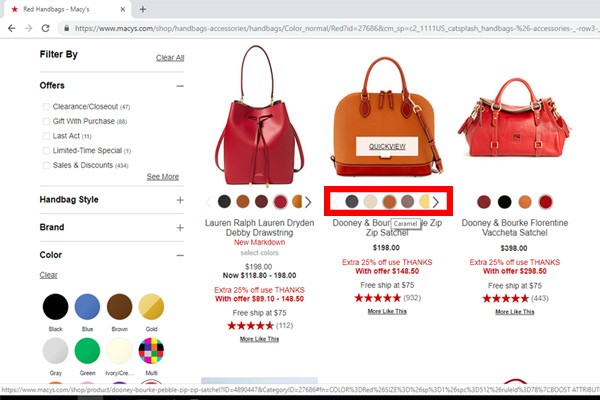Pick black swatch under Lauren Ralph Lauren bag
600x400 pixels.
tap(224, 201)
